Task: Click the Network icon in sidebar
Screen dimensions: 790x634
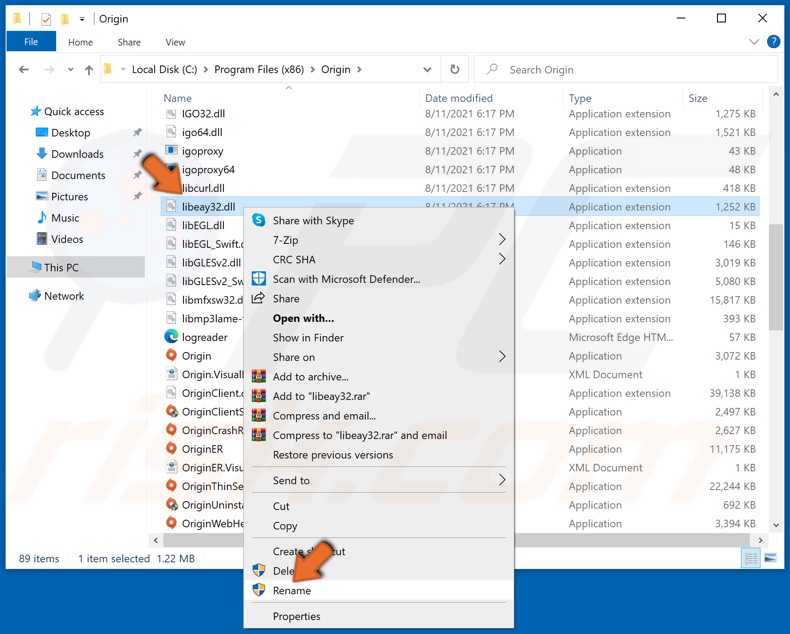Action: 35,296
